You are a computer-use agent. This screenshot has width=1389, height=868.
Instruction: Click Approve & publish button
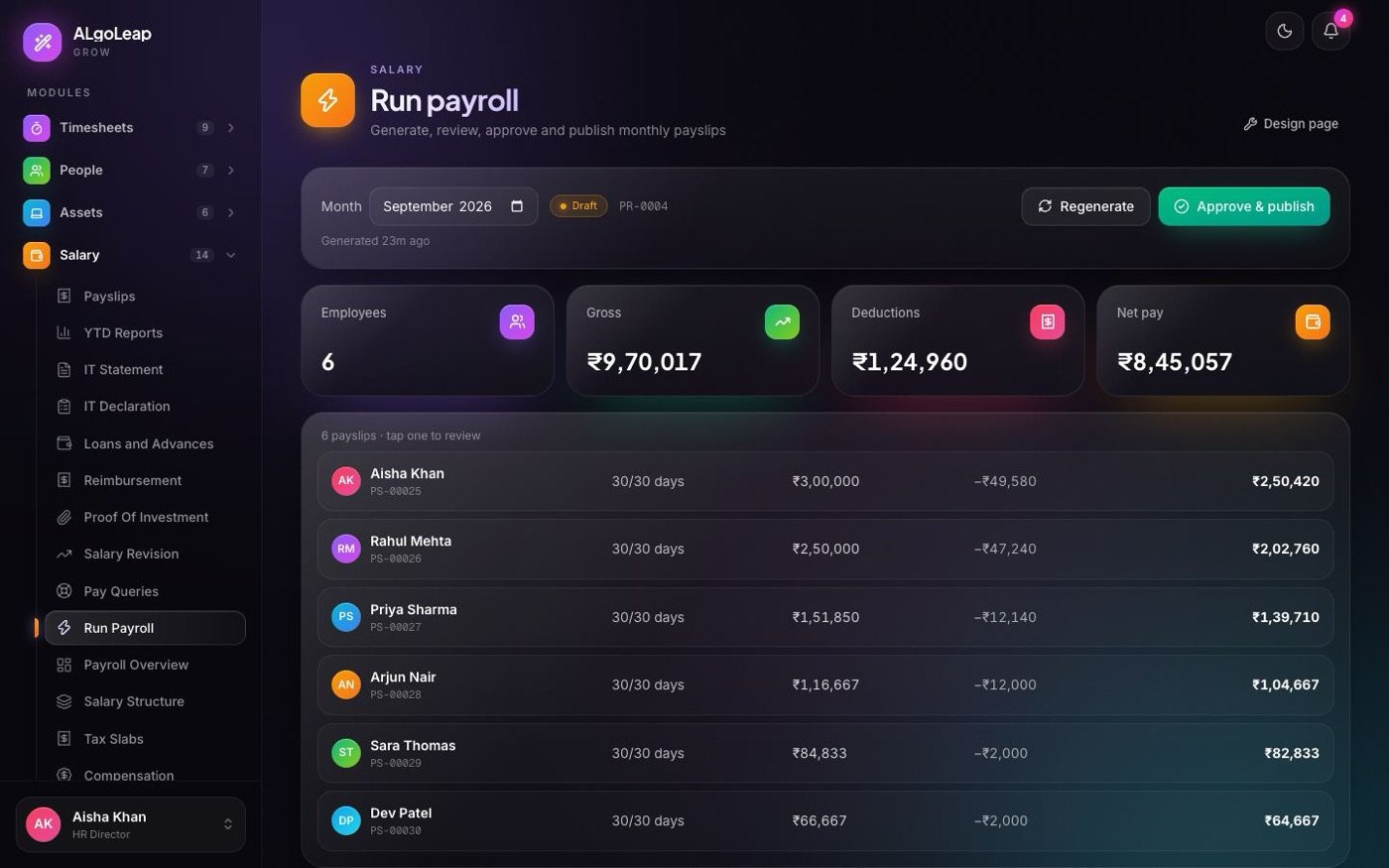point(1244,206)
